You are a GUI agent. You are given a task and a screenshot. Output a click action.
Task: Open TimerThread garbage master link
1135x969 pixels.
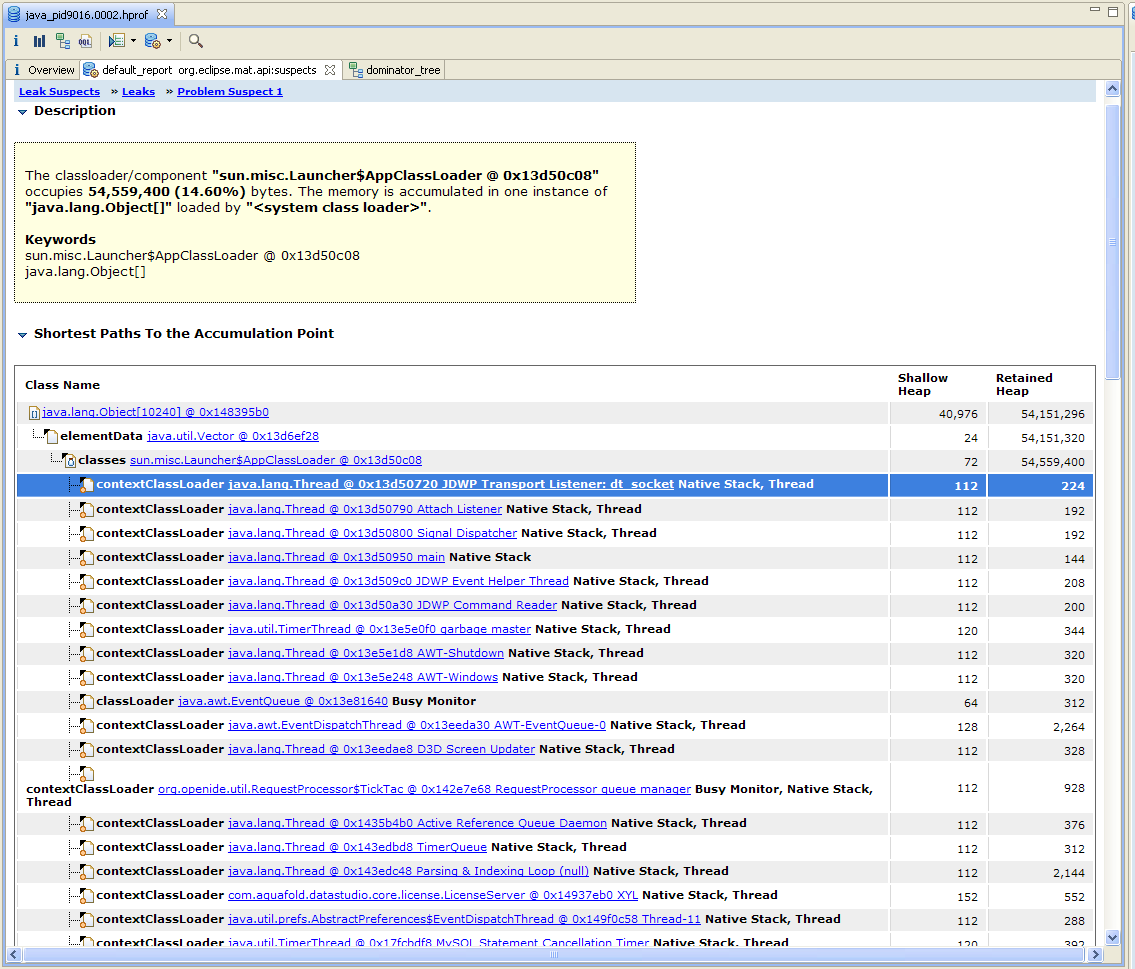click(x=379, y=630)
